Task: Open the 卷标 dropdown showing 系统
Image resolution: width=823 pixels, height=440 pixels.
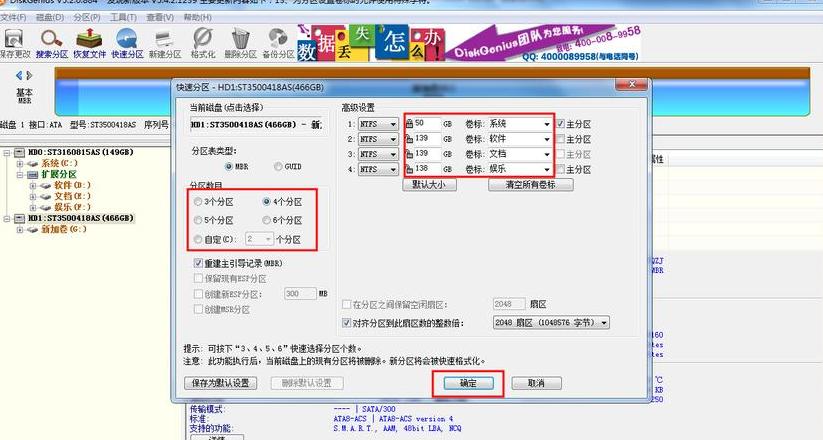Action: [x=547, y=124]
